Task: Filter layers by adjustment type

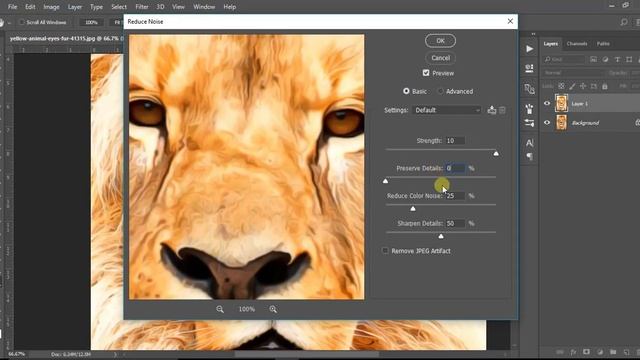Action: click(x=605, y=60)
